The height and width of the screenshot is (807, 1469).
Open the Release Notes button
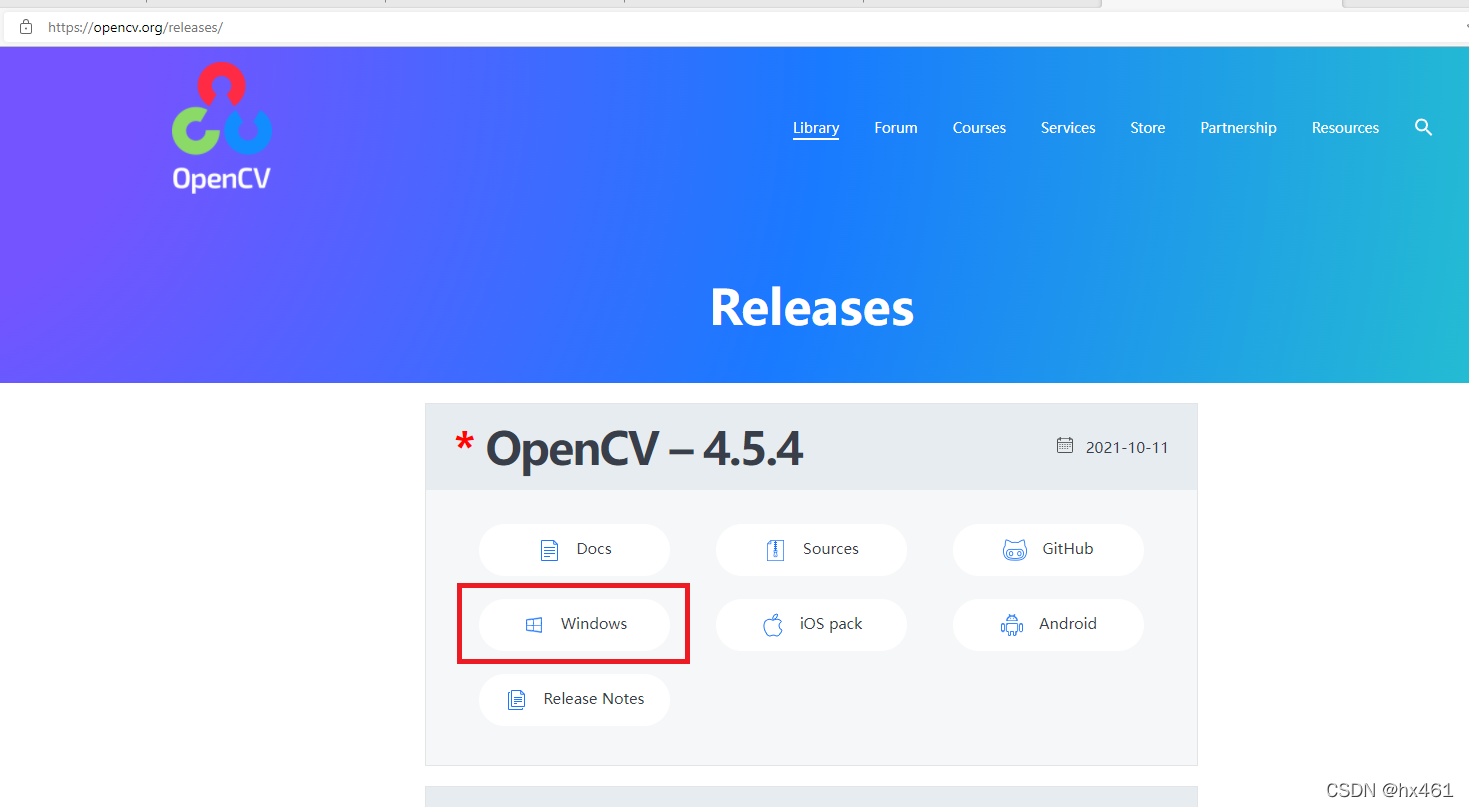tap(574, 699)
